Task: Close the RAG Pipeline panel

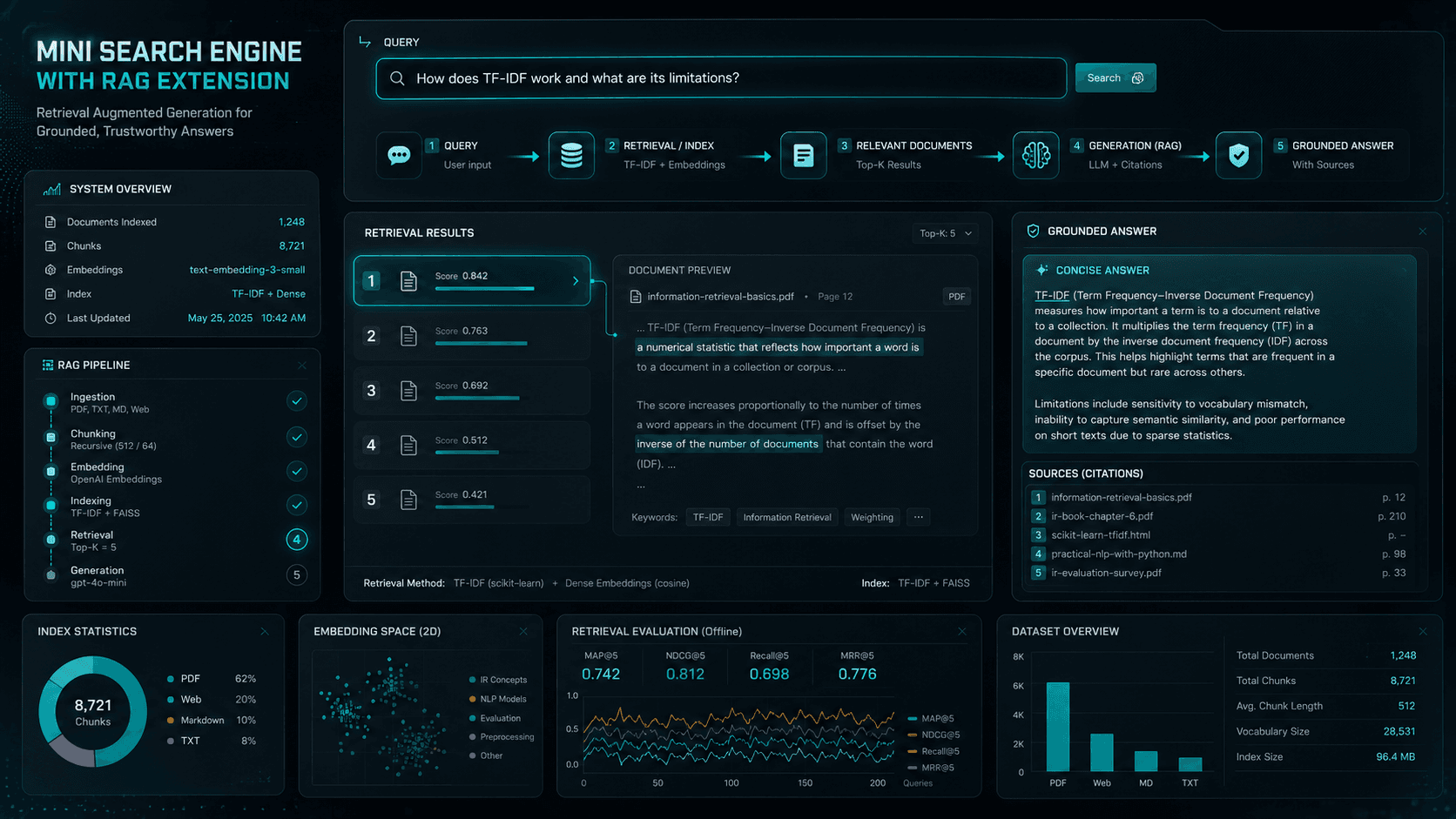Action: coord(302,366)
